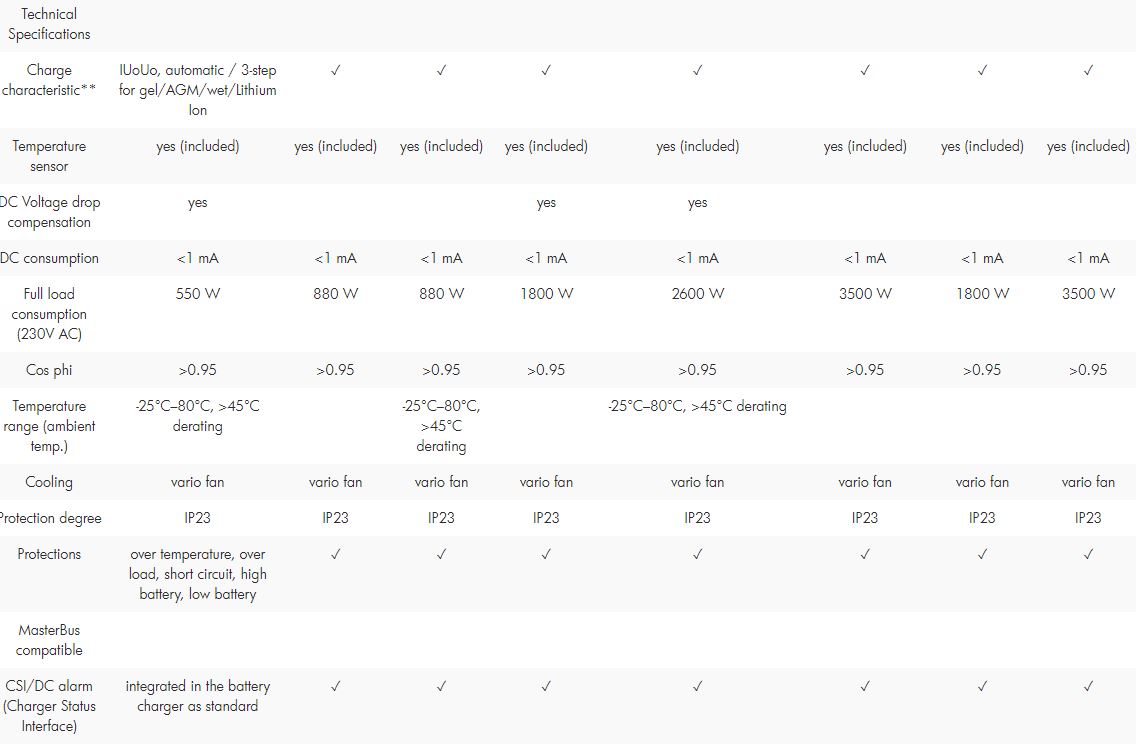Select 'integrated in the battery charger' text
The image size is (1142, 749).
pyautogui.click(x=198, y=696)
